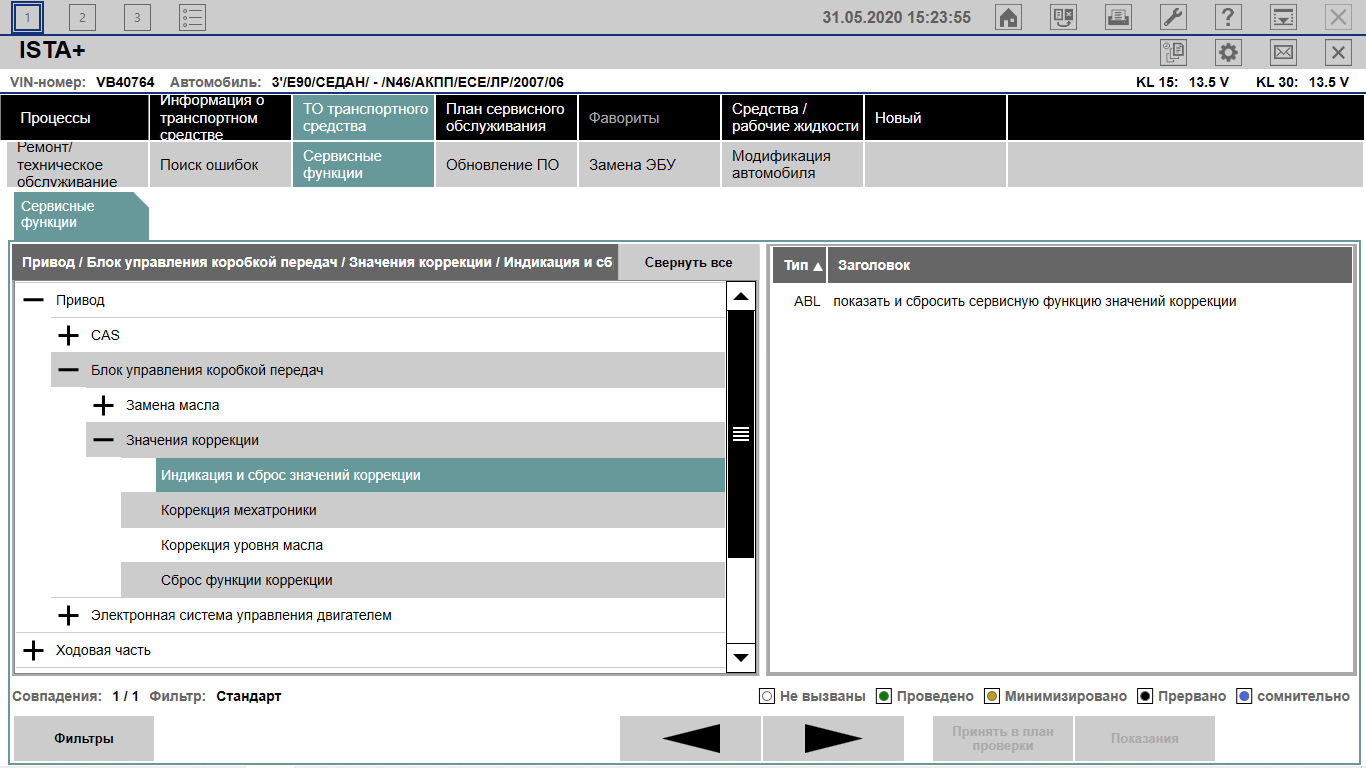
Task: Select Индикация и сброс значений коррекции
Action: pyautogui.click(x=440, y=475)
